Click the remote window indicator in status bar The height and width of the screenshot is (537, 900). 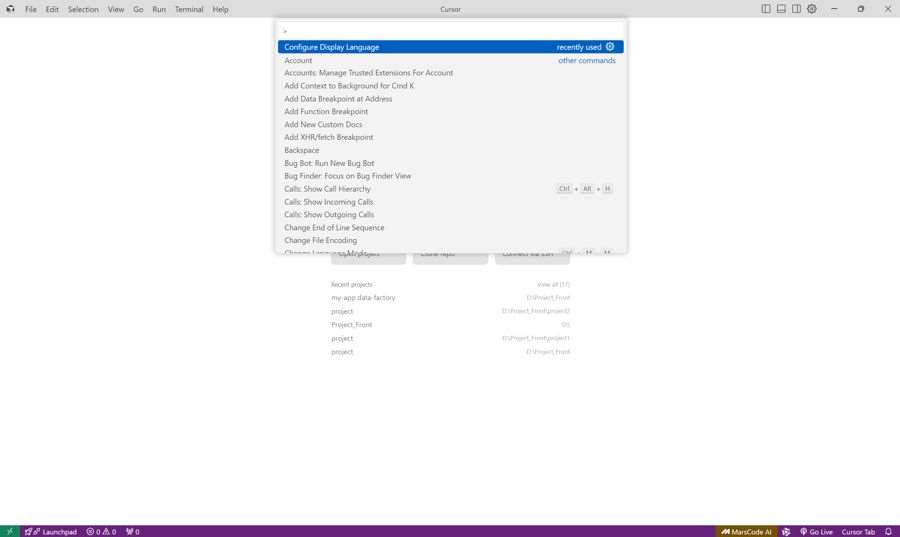pyautogui.click(x=10, y=531)
